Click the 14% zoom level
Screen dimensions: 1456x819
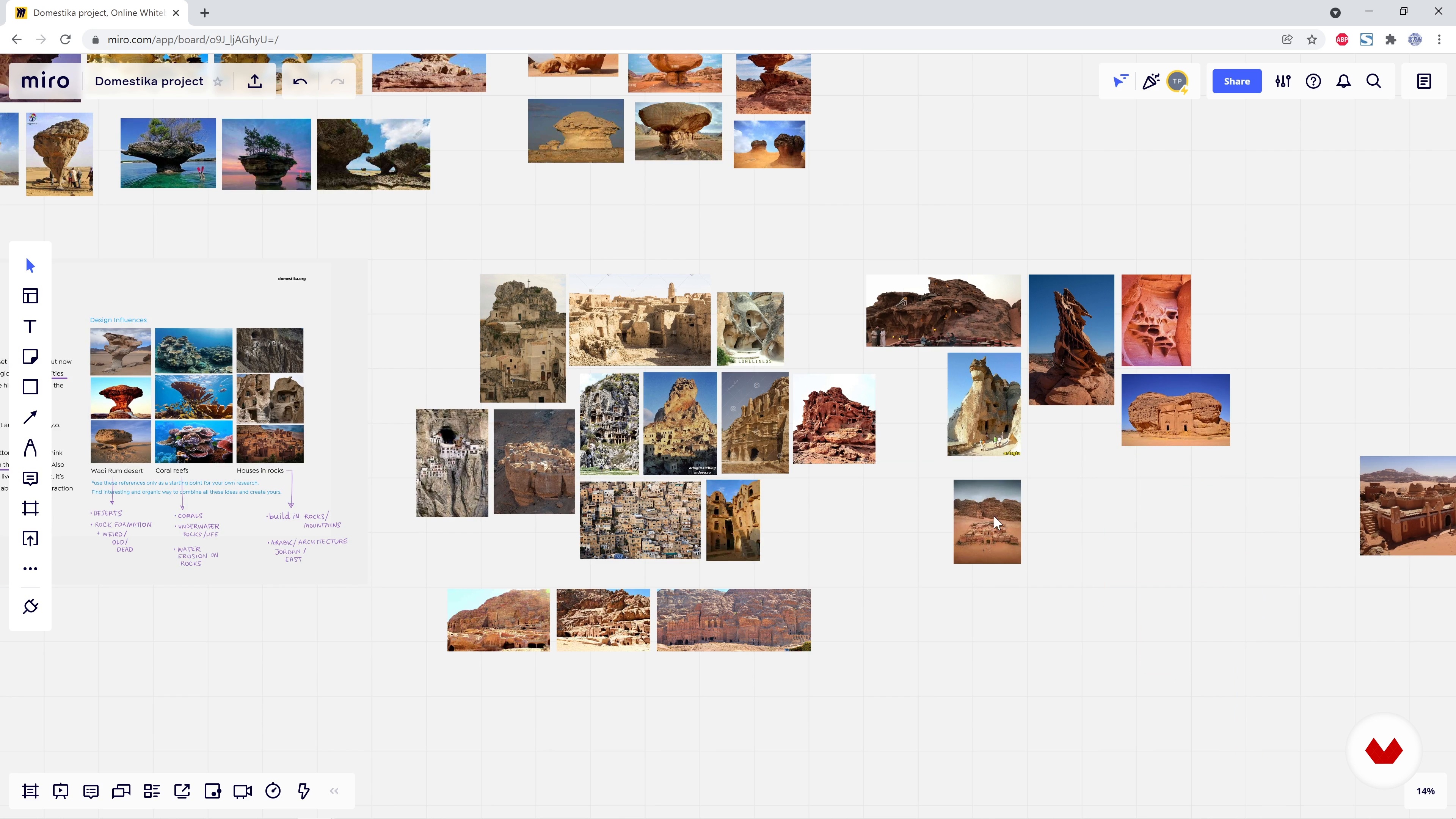click(1426, 791)
